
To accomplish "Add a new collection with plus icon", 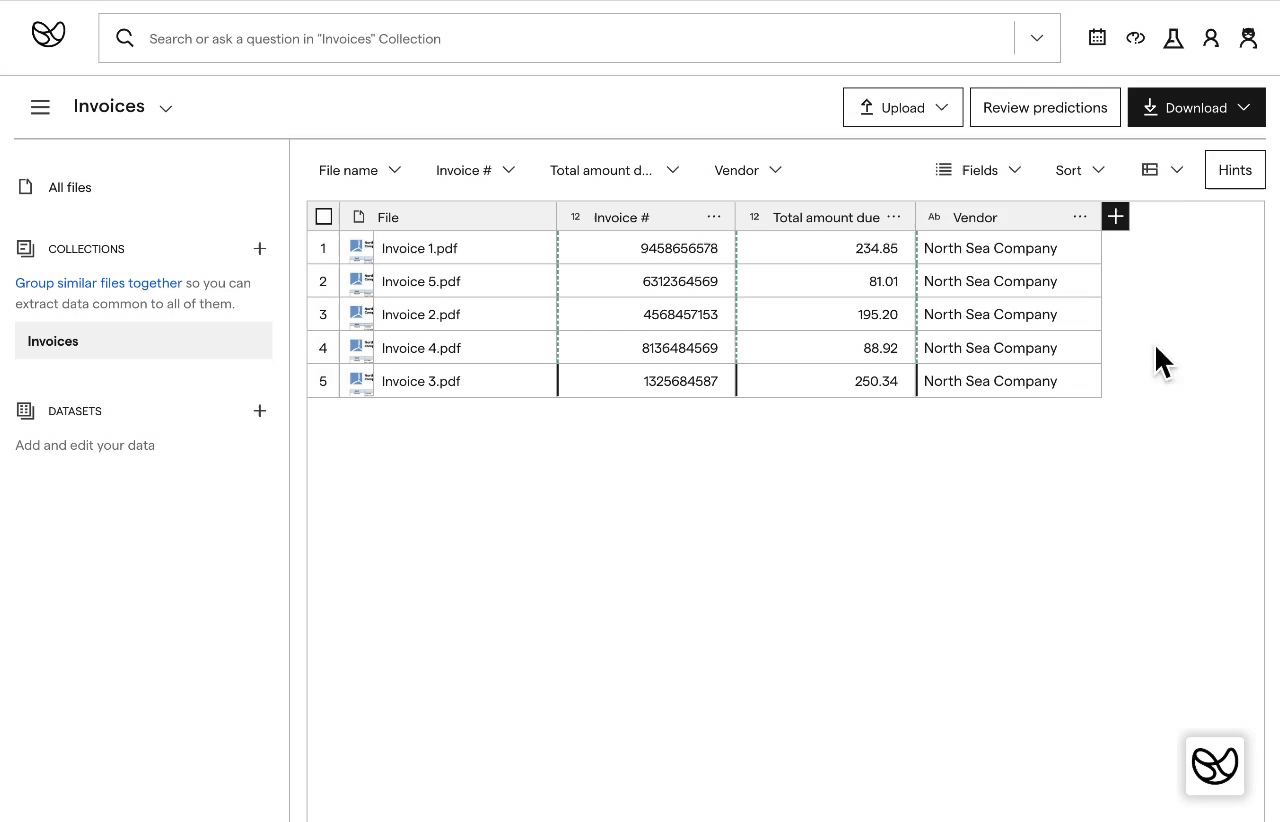I will point(260,248).
